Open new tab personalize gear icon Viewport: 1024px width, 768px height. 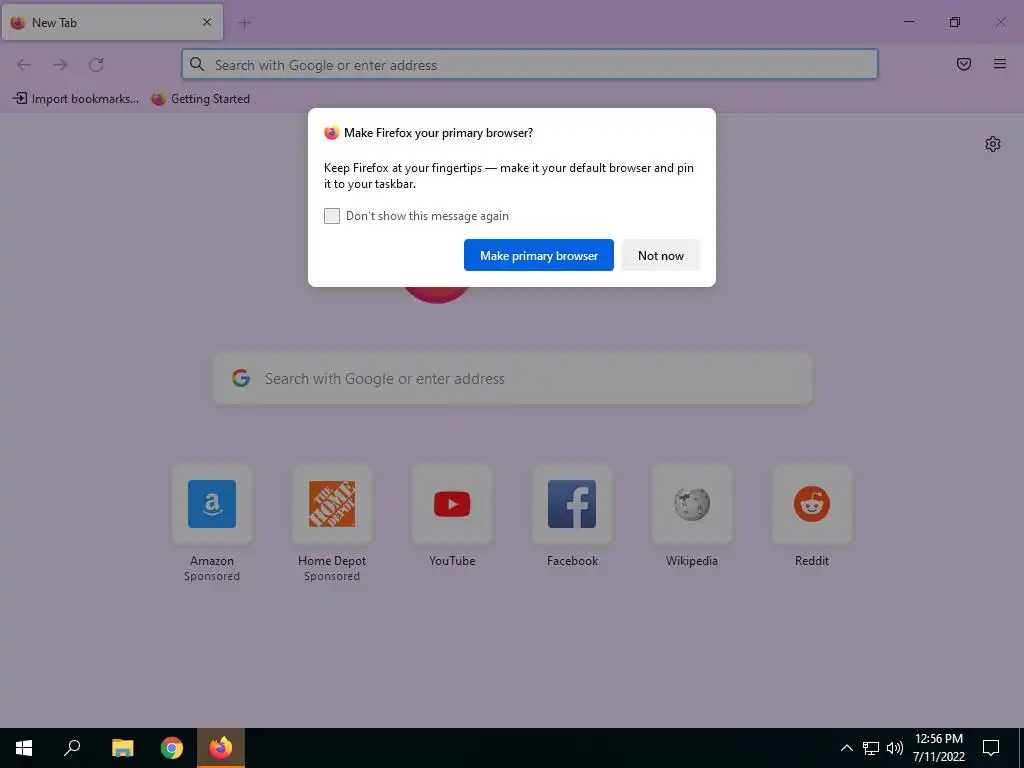click(993, 144)
